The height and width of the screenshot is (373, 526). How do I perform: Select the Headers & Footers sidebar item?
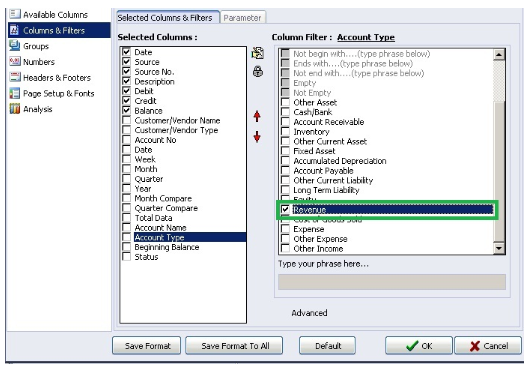click(x=57, y=77)
